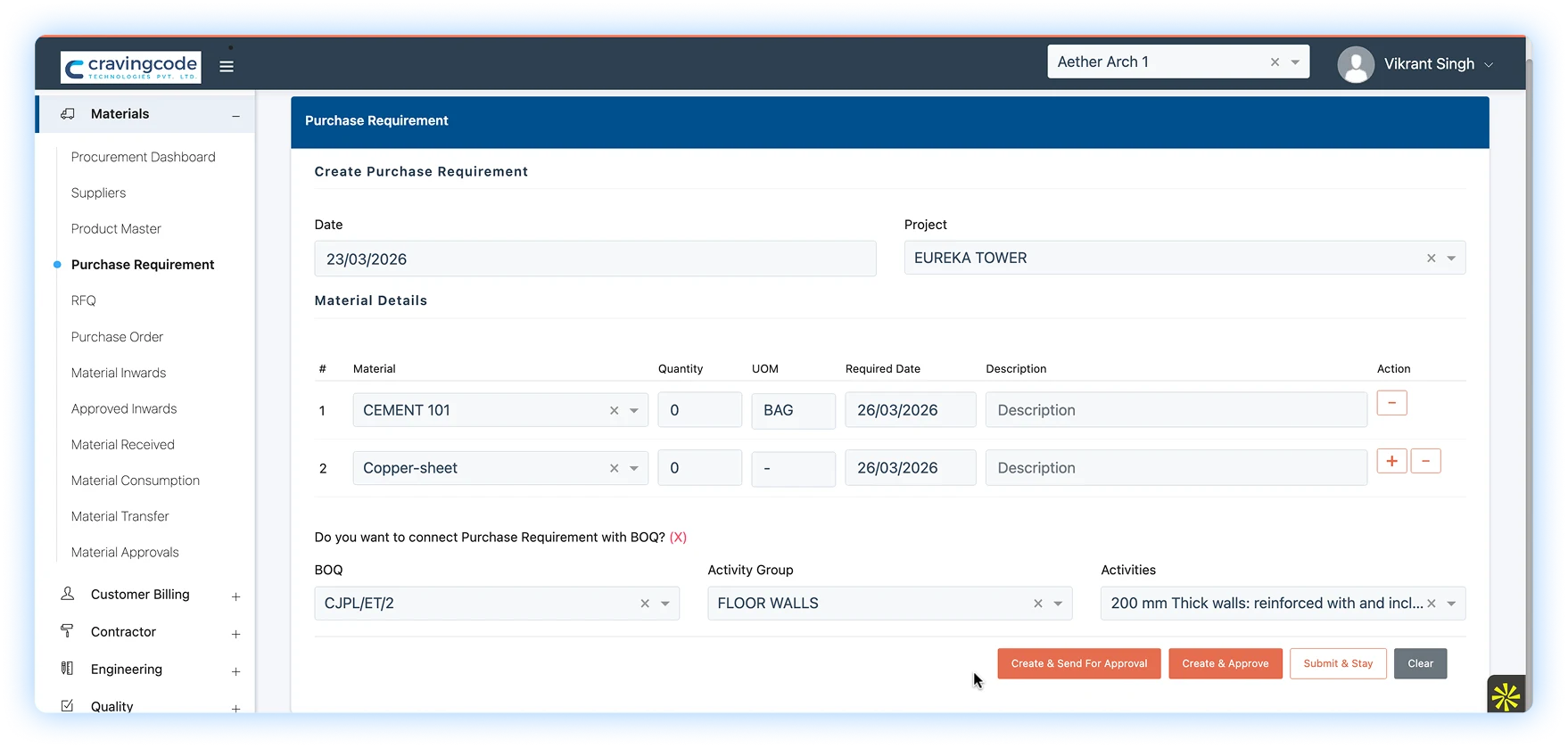Image resolution: width=1568 pixels, height=748 pixels.
Task: Click the Description field for Copper-sheet row
Action: click(x=1176, y=468)
